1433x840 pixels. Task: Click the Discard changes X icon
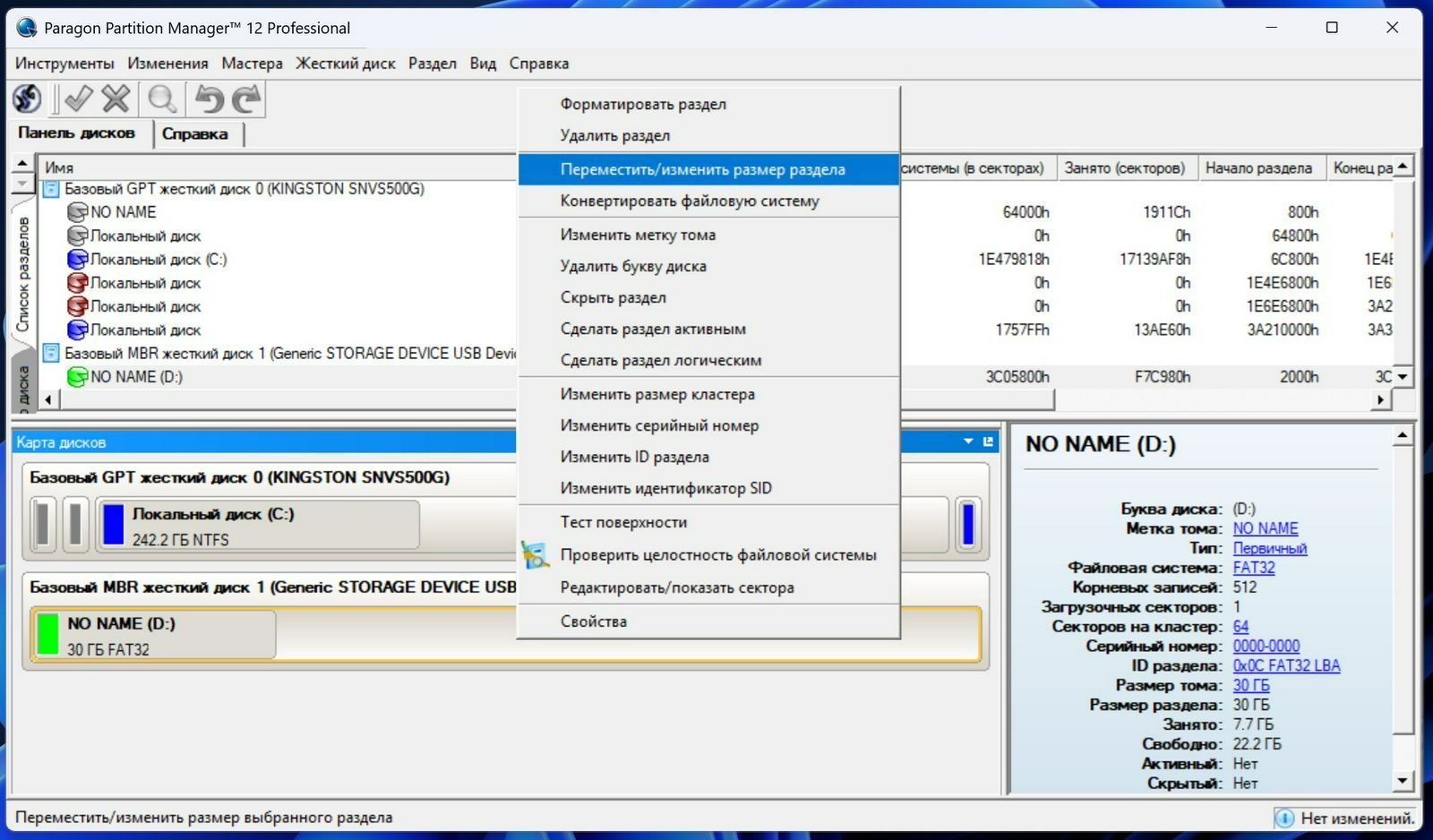point(116,99)
